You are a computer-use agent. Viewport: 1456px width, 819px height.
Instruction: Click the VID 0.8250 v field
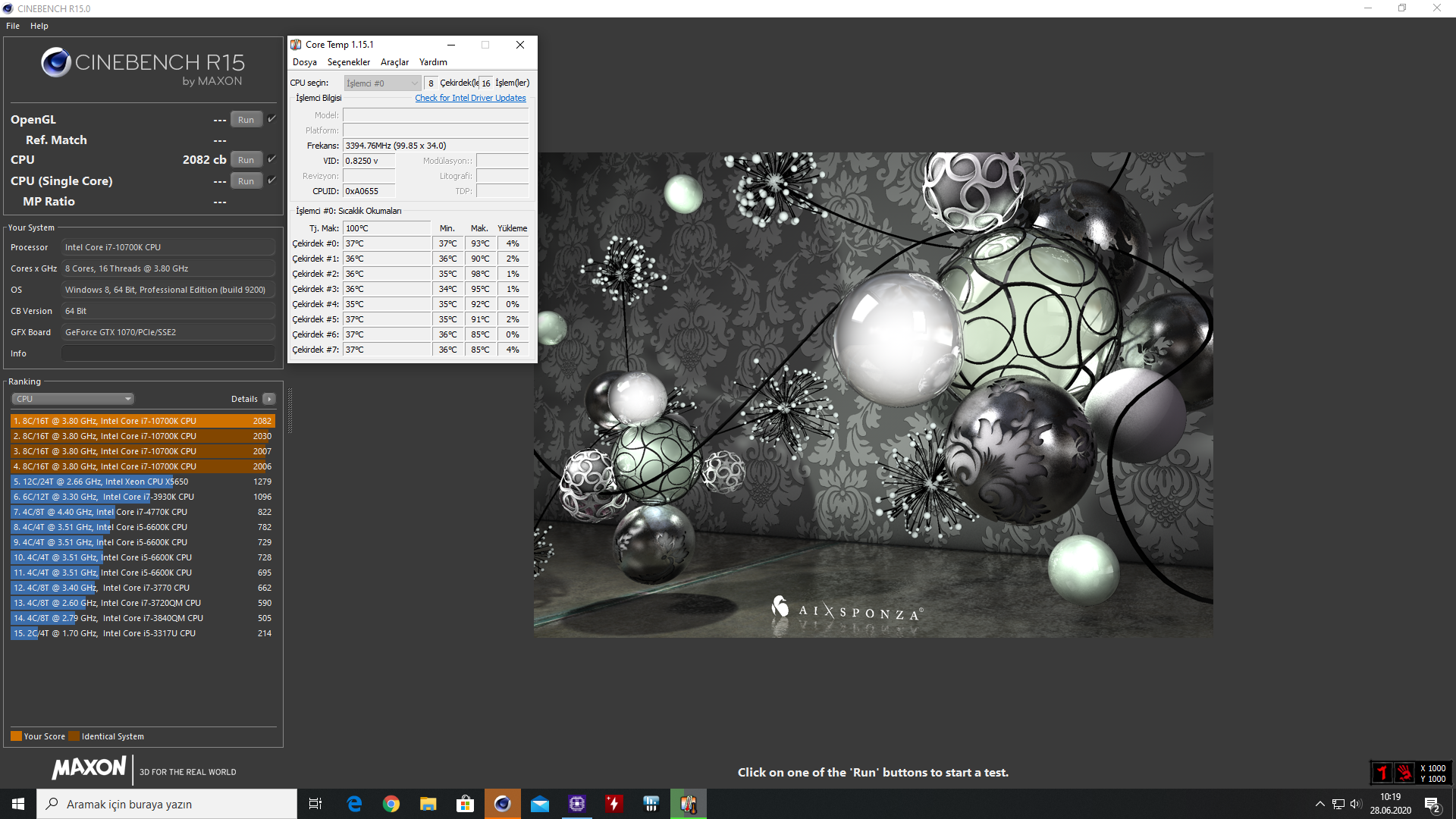(x=369, y=161)
